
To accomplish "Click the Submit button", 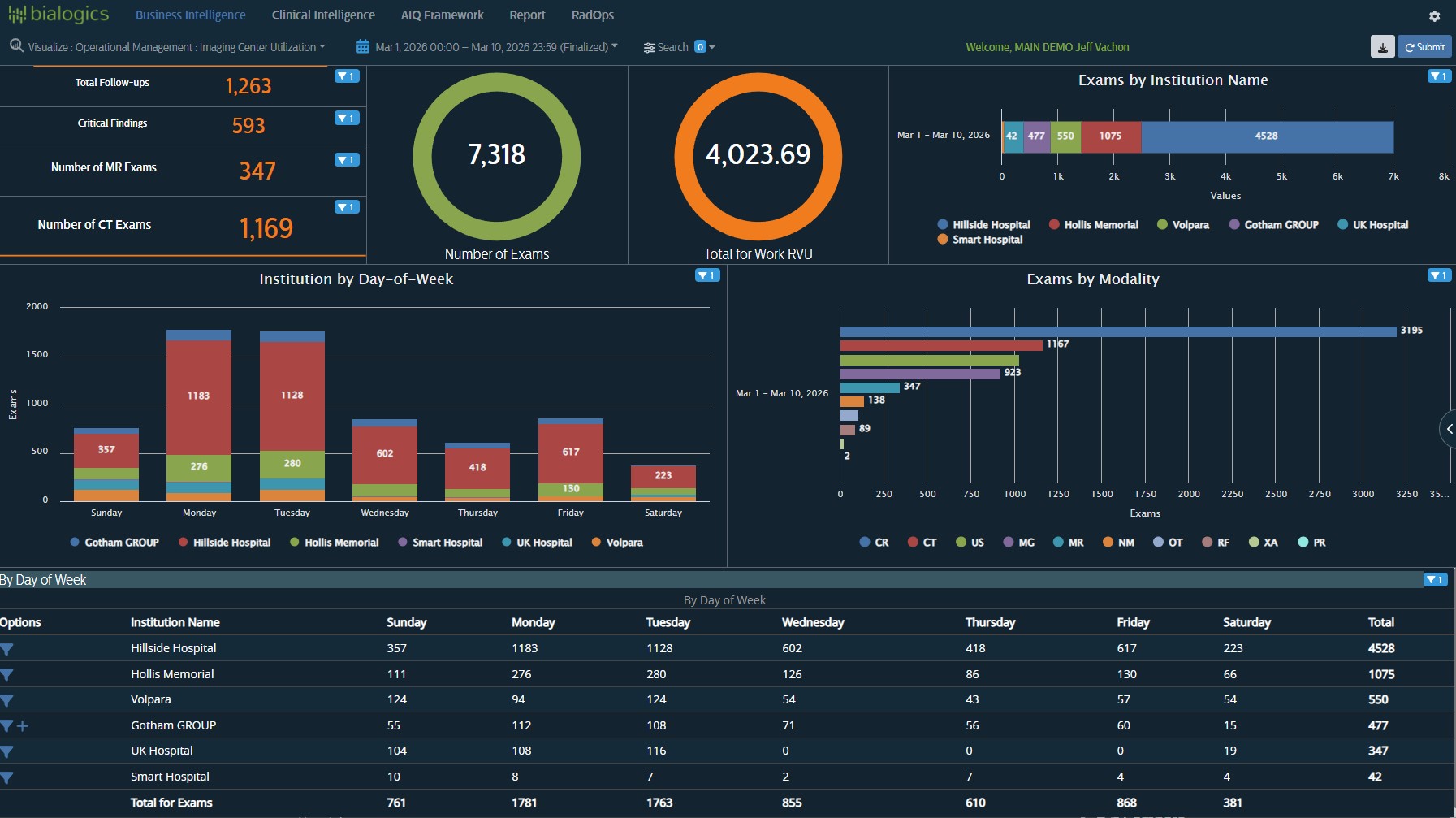I will [1425, 46].
